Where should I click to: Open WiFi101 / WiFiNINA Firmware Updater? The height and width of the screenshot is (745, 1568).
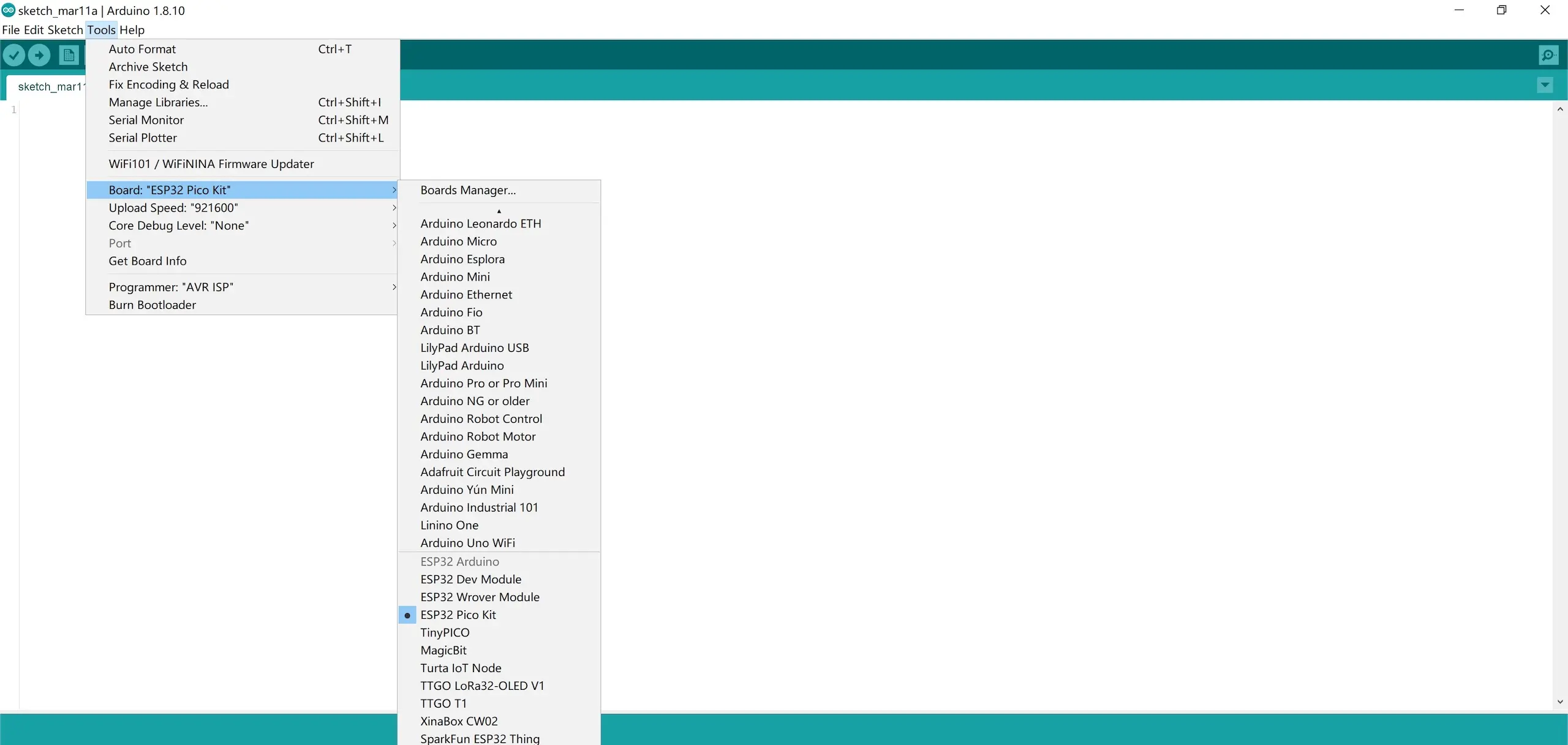pyautogui.click(x=243, y=164)
